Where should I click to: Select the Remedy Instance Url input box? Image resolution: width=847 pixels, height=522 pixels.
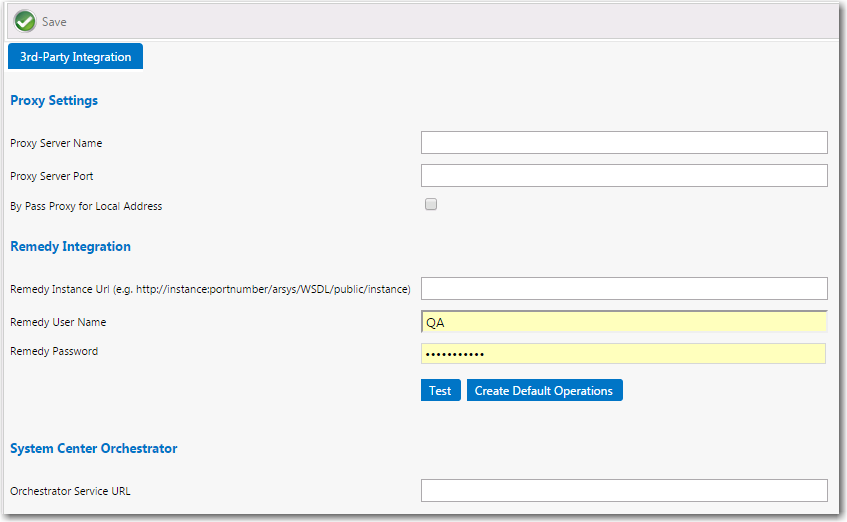[624, 289]
